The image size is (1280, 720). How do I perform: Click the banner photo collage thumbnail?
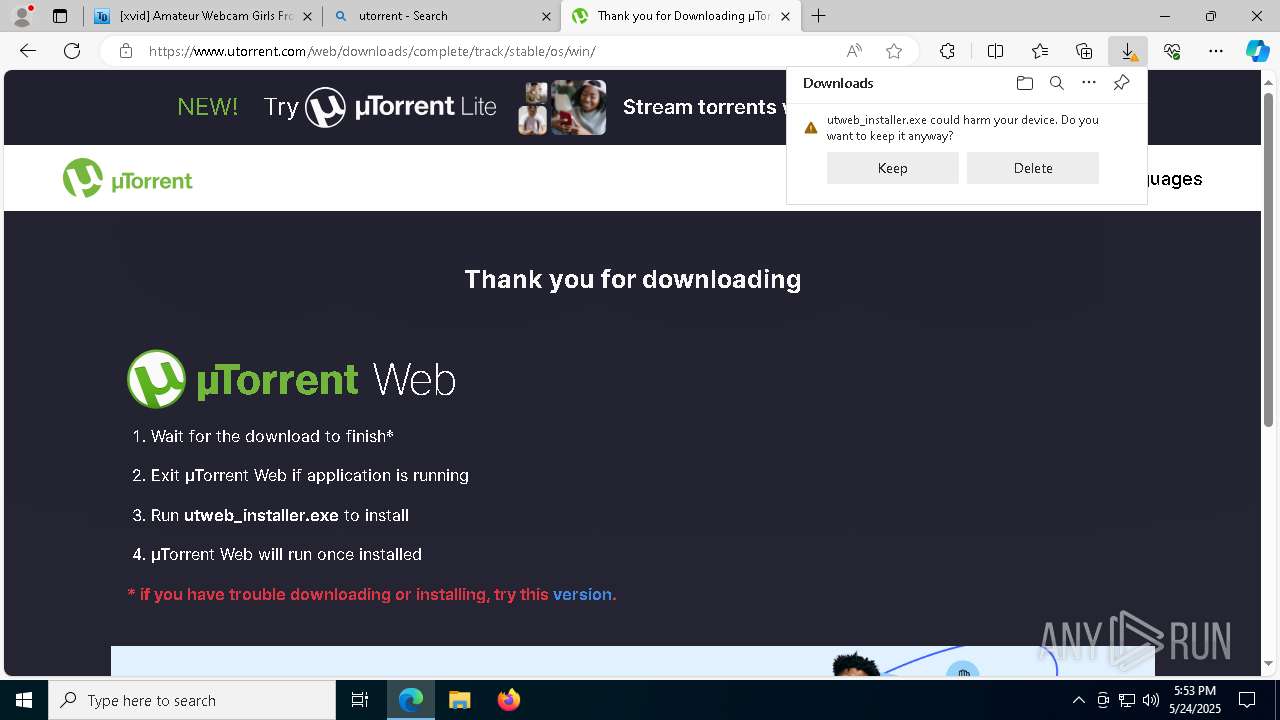point(562,107)
